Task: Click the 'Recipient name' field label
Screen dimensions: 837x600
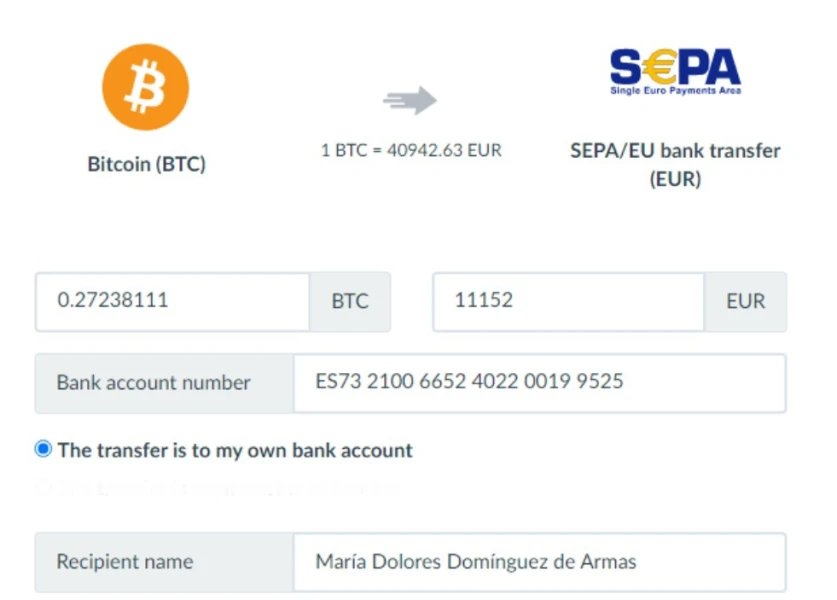Action: (124, 561)
